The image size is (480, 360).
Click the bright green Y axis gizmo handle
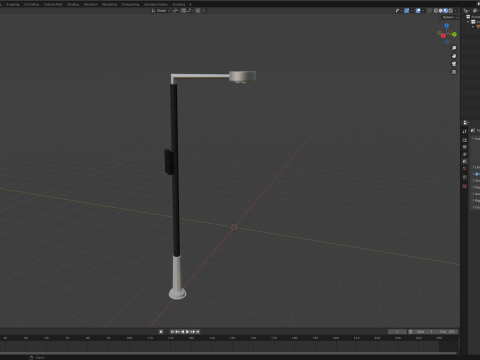coord(454,34)
